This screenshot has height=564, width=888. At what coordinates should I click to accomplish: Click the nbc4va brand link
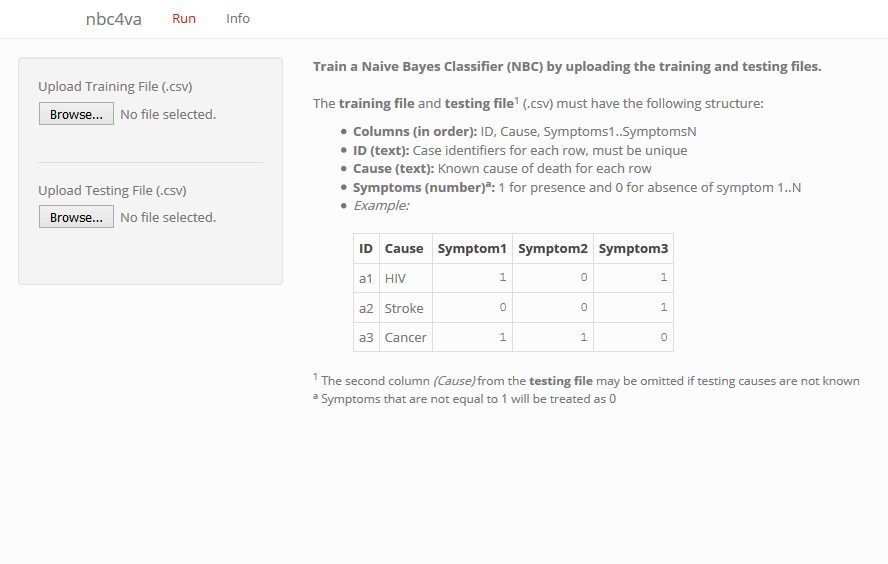pyautogui.click(x=113, y=19)
